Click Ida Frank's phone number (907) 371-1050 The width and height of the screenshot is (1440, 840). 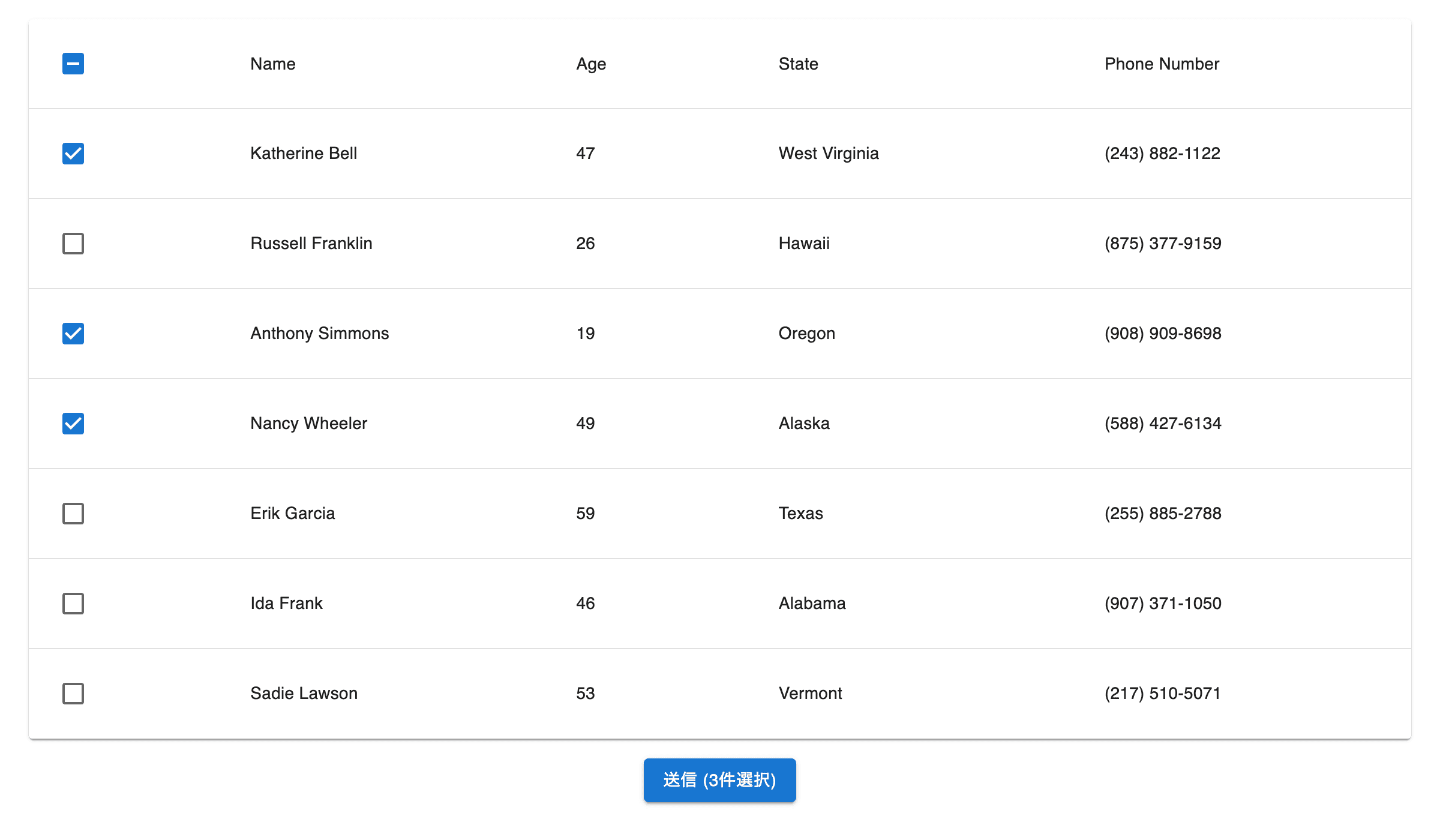click(x=1163, y=604)
